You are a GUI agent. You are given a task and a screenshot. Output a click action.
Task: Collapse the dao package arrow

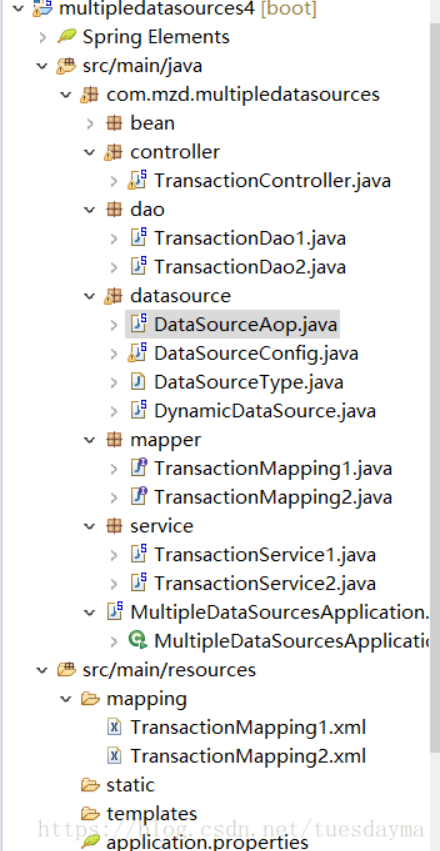(x=90, y=209)
